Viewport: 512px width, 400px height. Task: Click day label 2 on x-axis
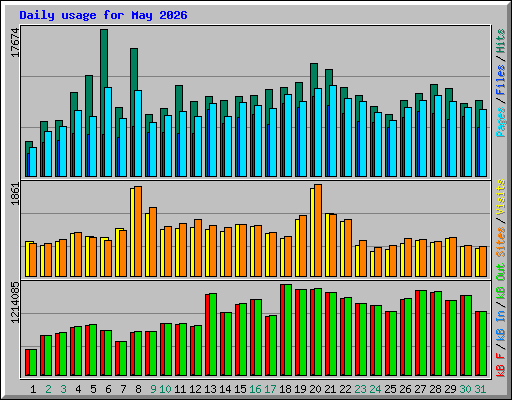tap(48, 389)
